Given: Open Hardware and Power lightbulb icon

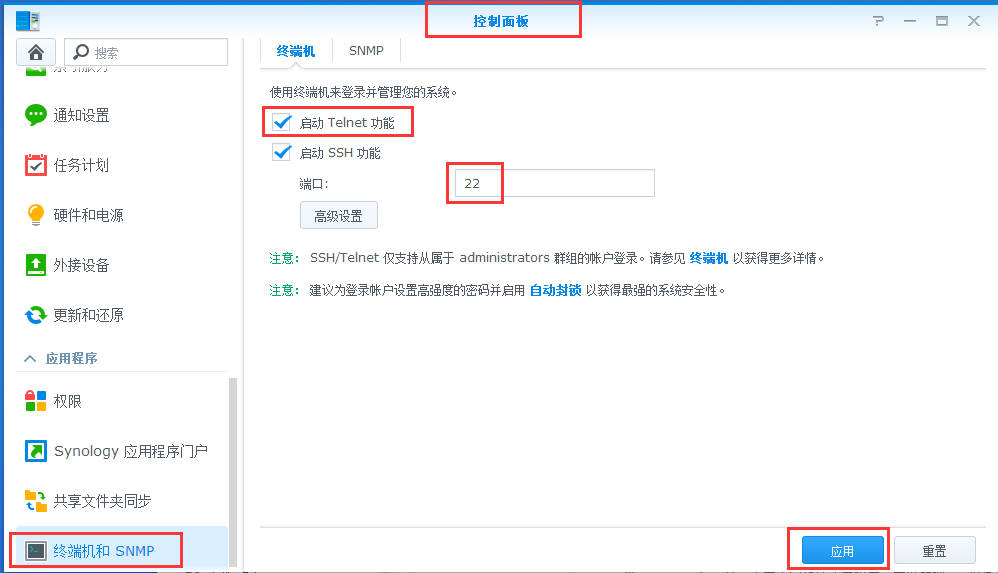Looking at the screenshot, I should tap(36, 215).
